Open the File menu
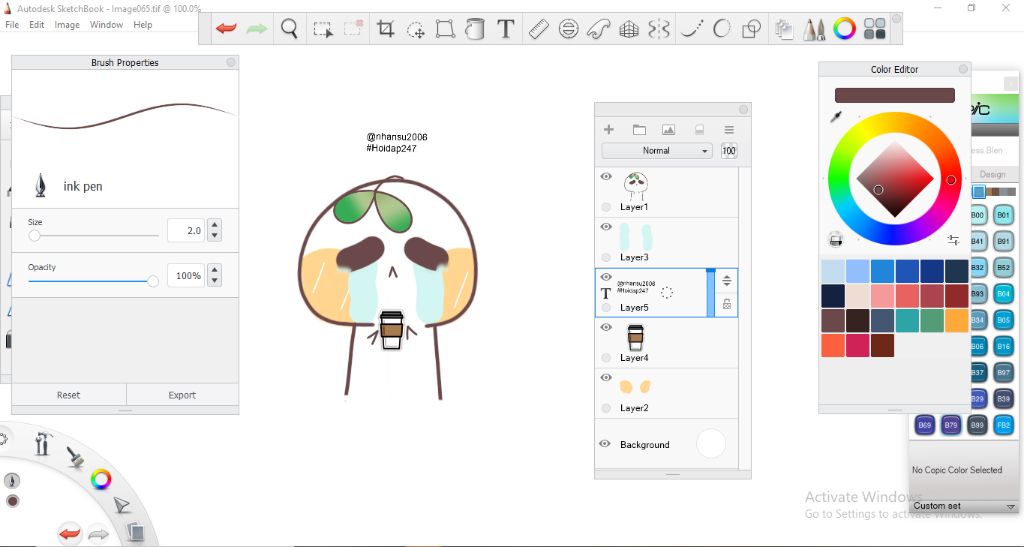 coord(12,25)
